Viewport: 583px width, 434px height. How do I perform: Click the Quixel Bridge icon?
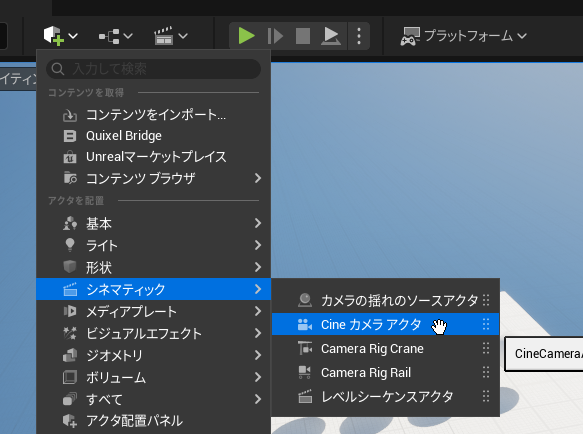click(70, 136)
